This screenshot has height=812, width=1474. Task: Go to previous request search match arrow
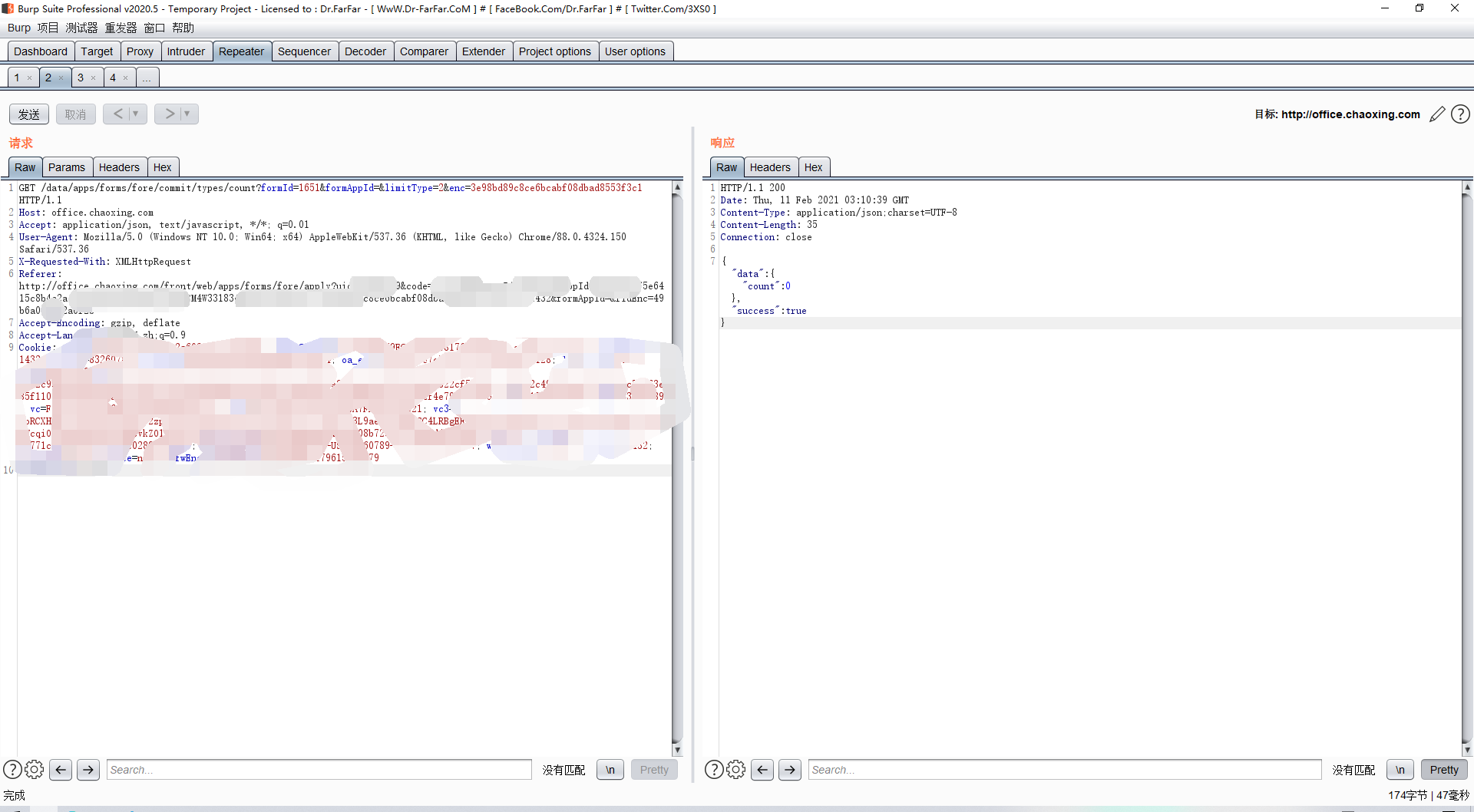point(61,769)
